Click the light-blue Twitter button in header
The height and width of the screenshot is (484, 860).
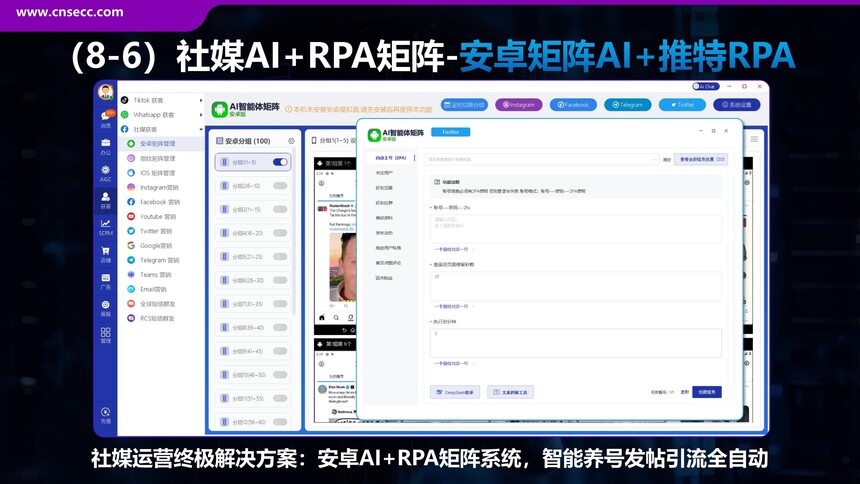682,105
